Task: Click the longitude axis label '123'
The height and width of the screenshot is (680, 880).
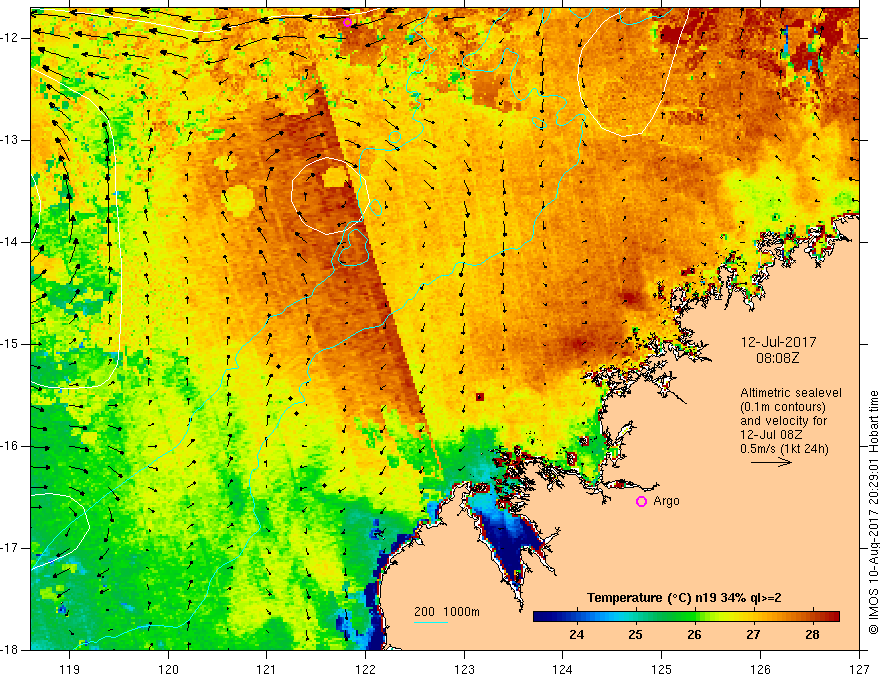Action: (464, 669)
